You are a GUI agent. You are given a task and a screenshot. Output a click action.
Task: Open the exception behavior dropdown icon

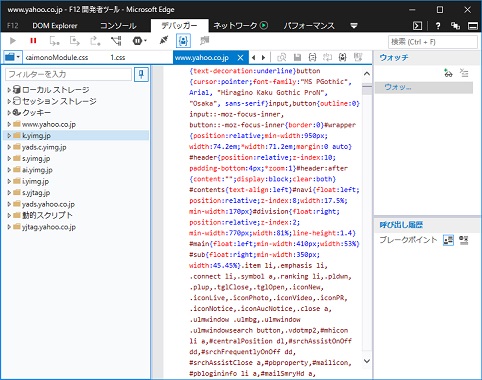(x=140, y=41)
